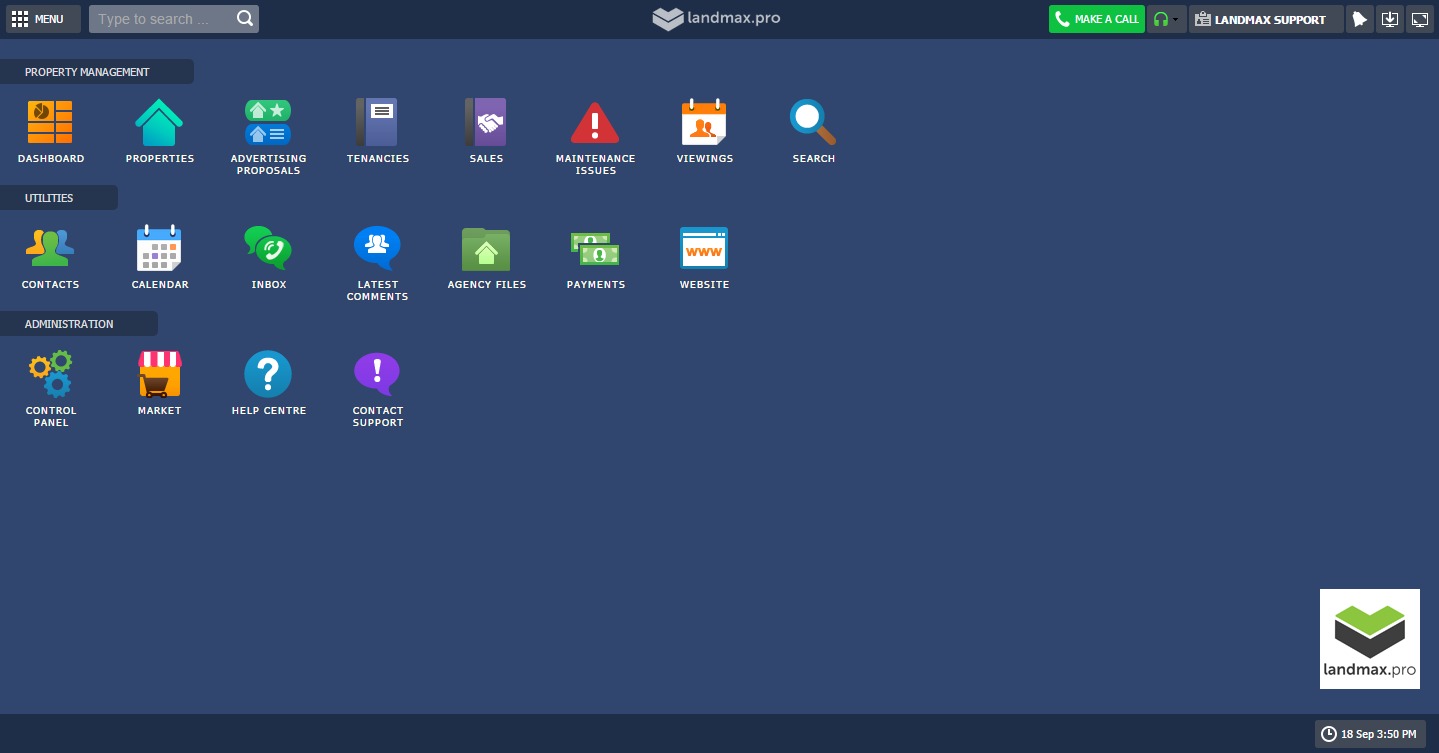
Task: Open the Dashboard icon
Action: [50, 123]
